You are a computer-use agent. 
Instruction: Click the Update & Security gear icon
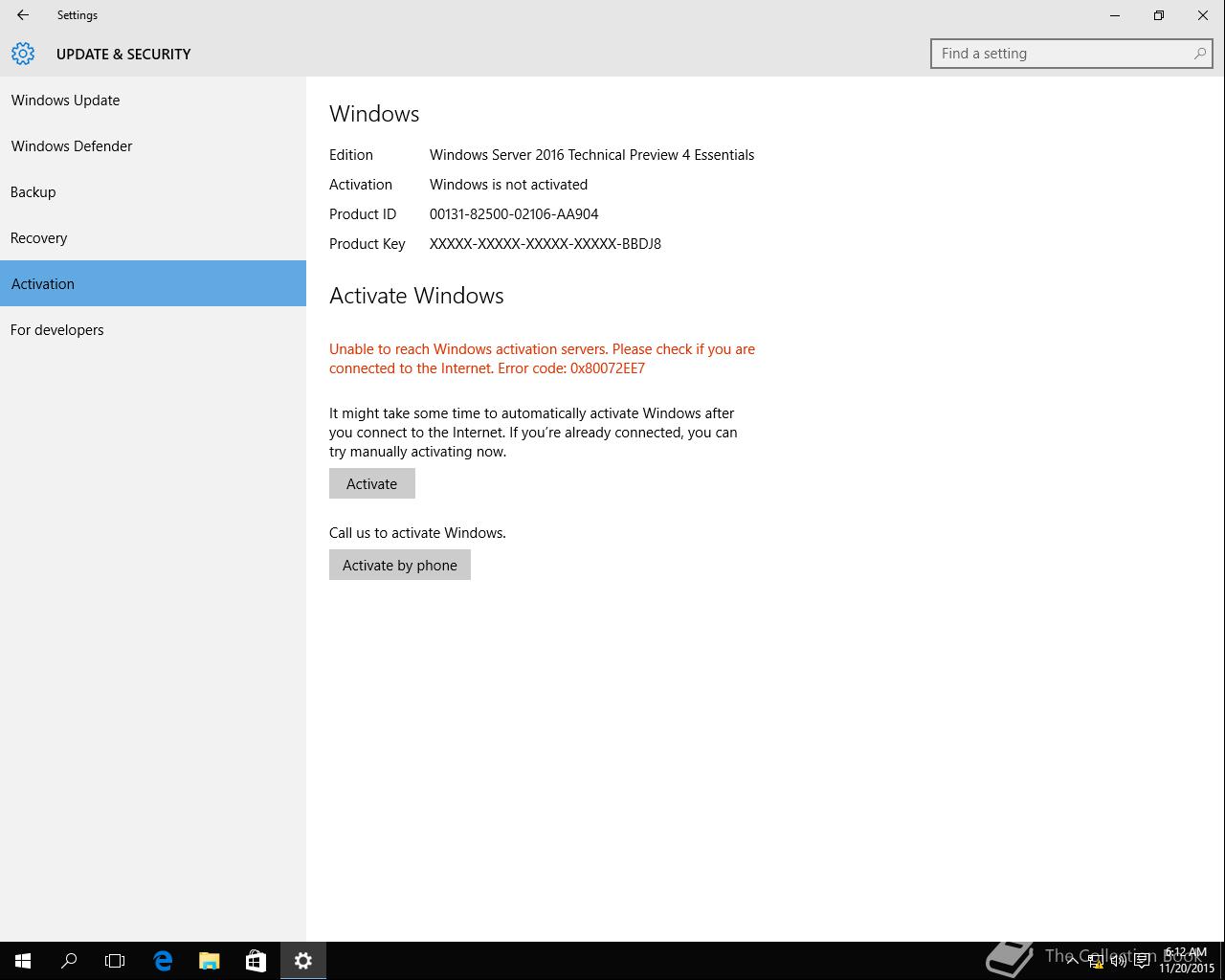23,54
